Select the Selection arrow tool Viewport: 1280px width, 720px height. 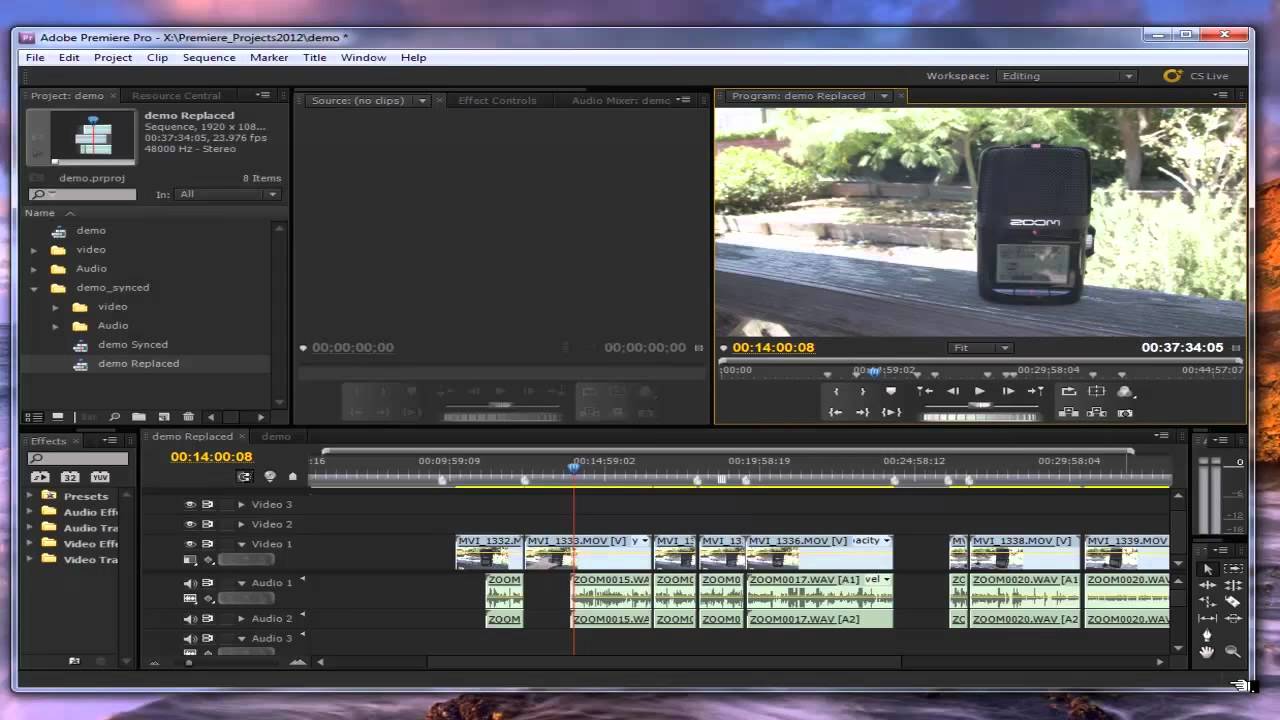[x=1207, y=568]
